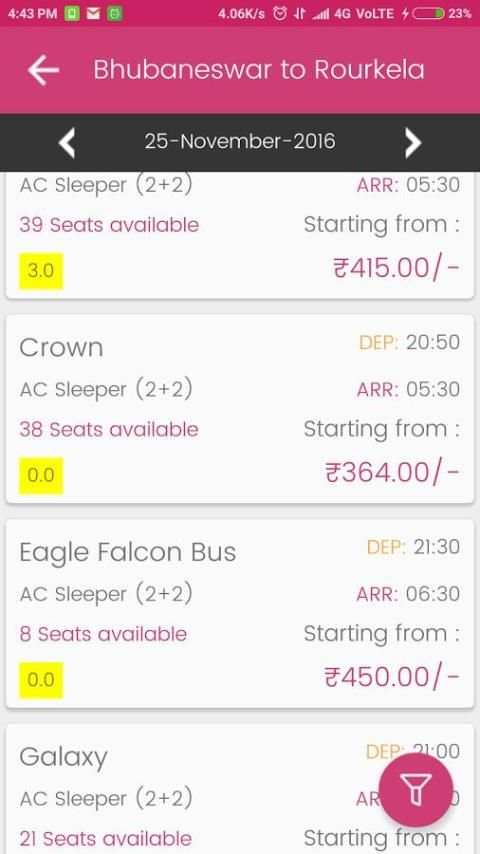Open the Crown bus listing

coord(240,409)
